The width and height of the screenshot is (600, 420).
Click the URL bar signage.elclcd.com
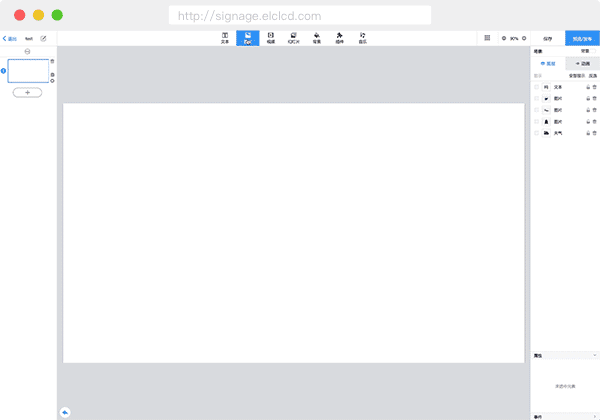300,16
